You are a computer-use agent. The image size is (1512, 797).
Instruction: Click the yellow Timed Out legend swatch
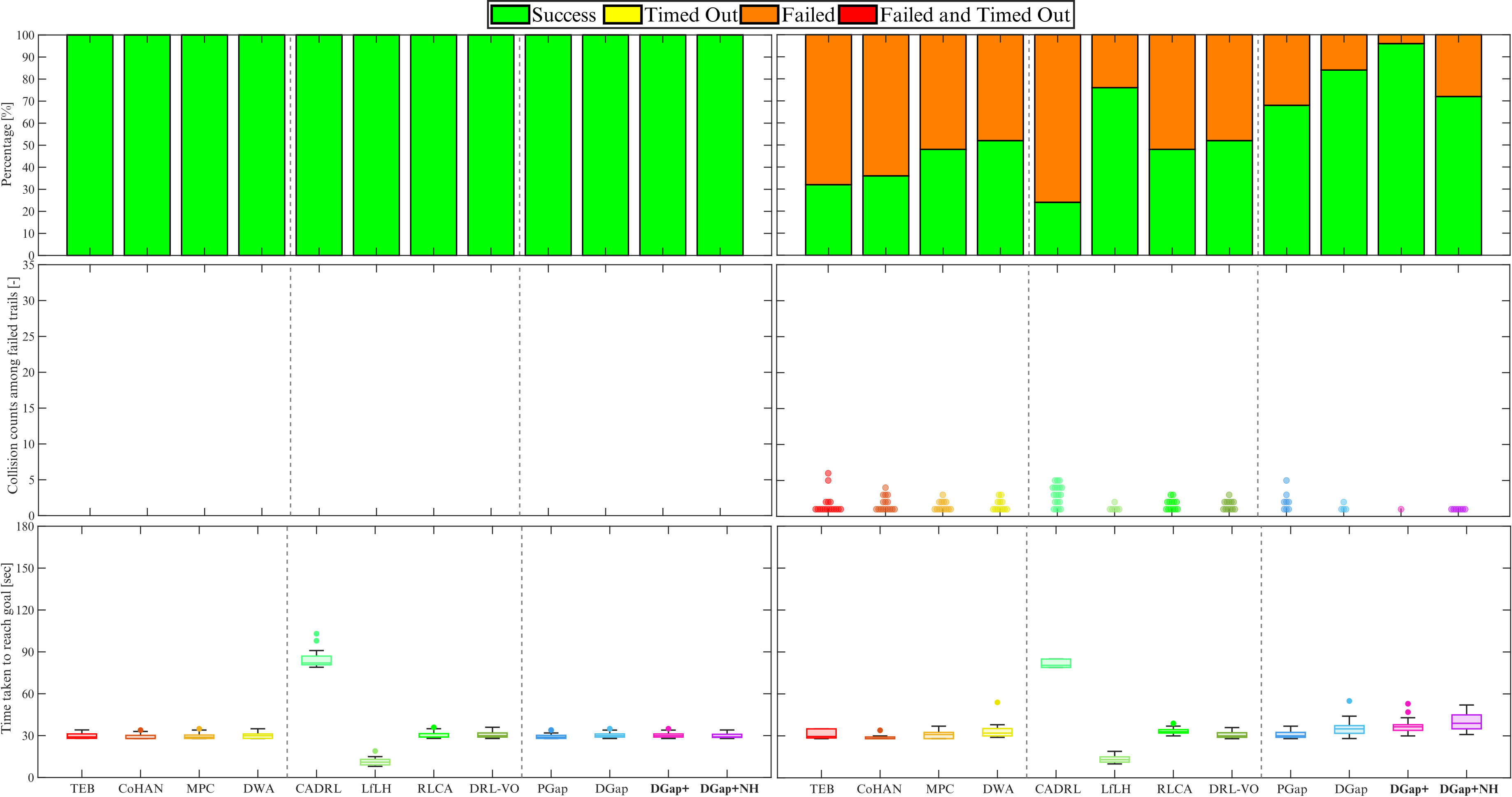pos(622,15)
